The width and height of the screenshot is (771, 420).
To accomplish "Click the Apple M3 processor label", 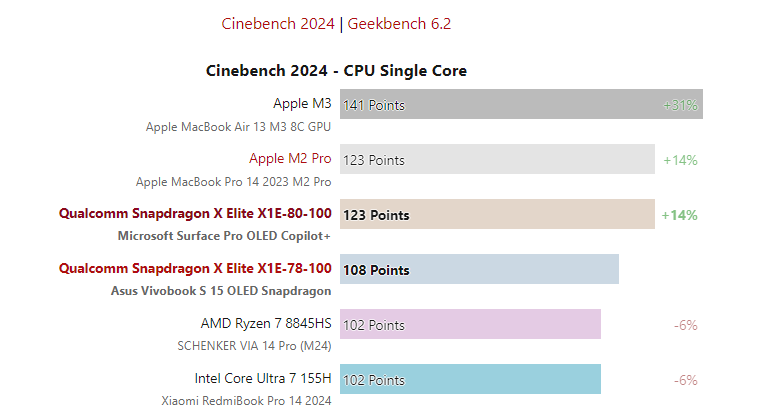I will click(x=302, y=103).
